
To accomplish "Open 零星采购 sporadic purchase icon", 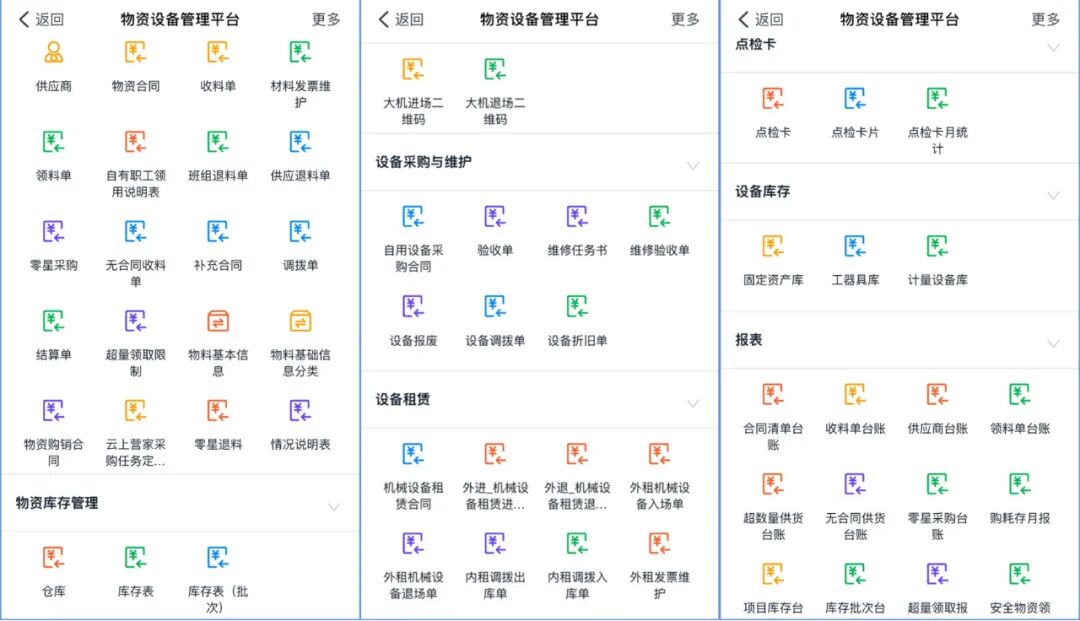I will pyautogui.click(x=55, y=237).
